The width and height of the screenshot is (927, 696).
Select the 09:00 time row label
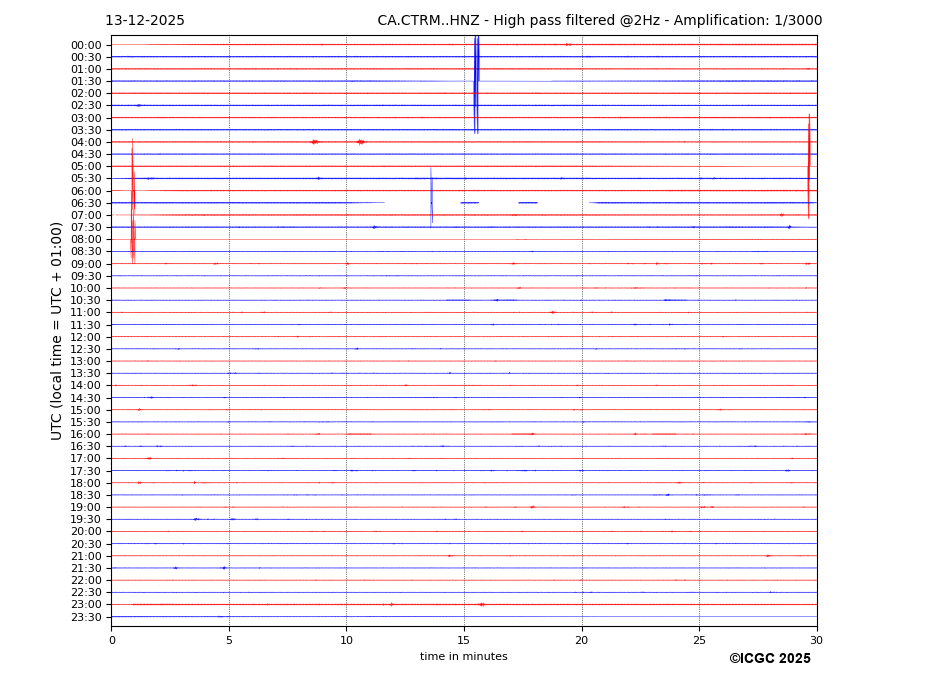pos(86,264)
